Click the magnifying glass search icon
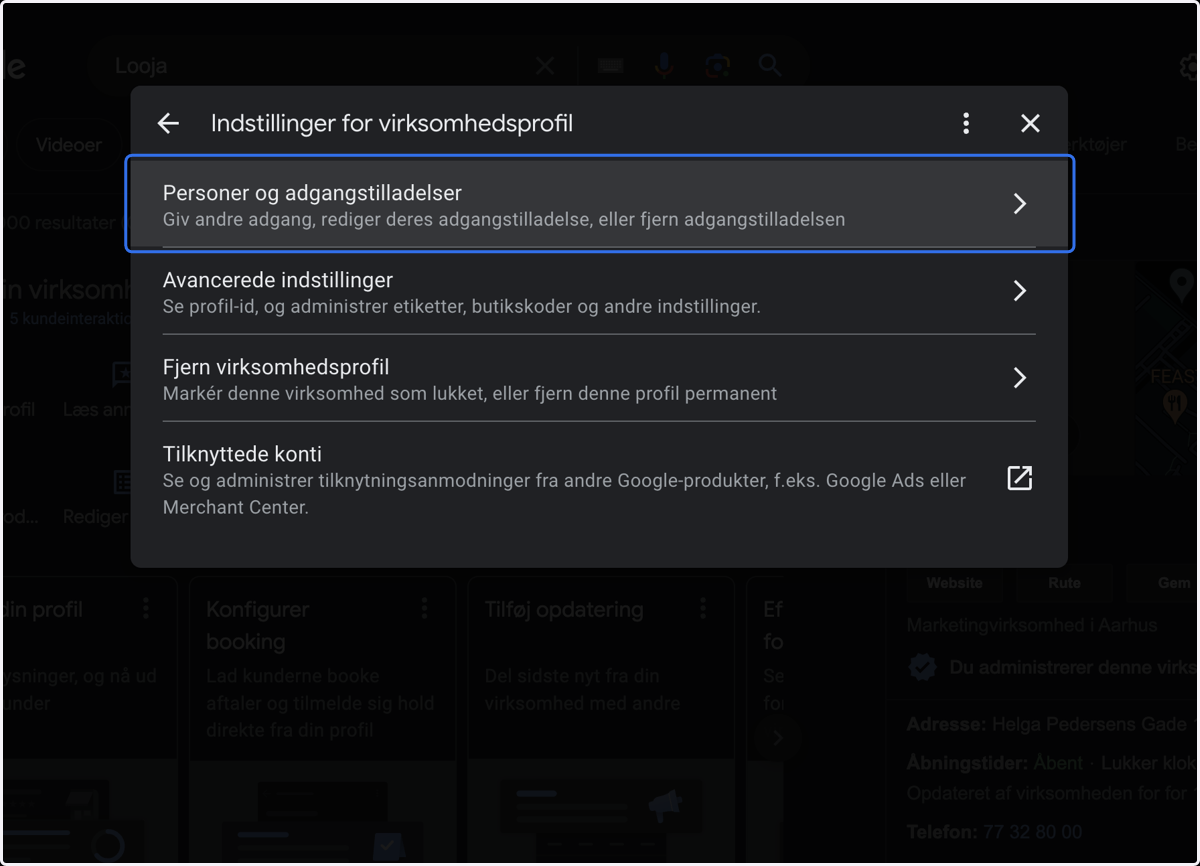The image size is (1200, 866). pos(770,66)
